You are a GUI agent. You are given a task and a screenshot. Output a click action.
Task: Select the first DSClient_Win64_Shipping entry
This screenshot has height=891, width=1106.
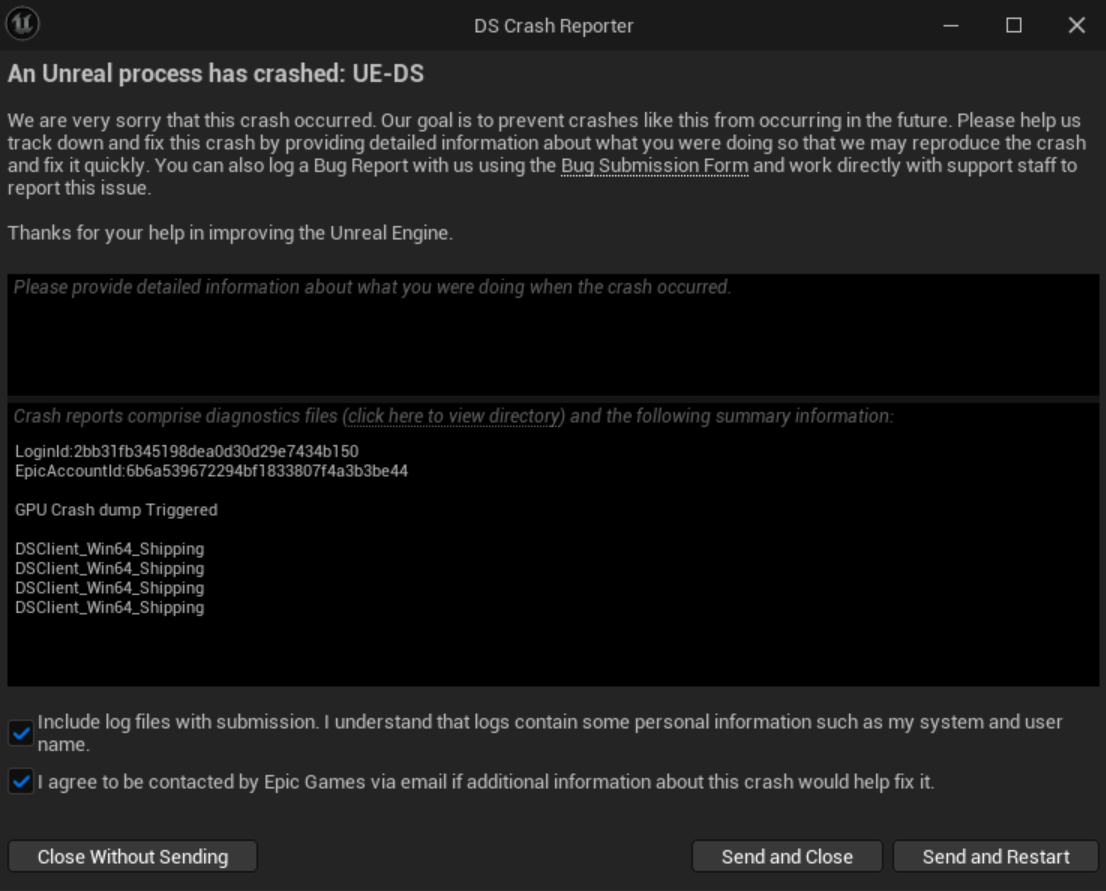[109, 549]
